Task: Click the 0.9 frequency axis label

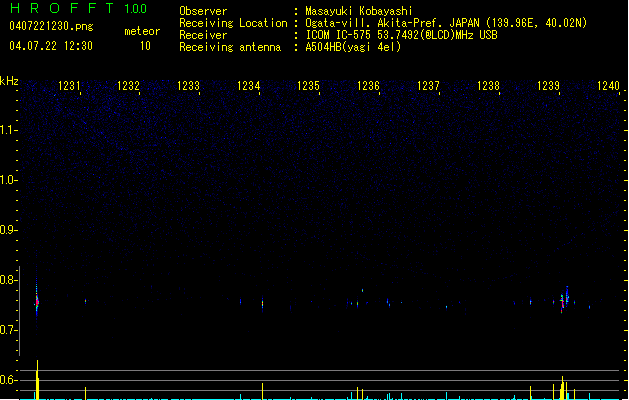Action: (x=8, y=230)
